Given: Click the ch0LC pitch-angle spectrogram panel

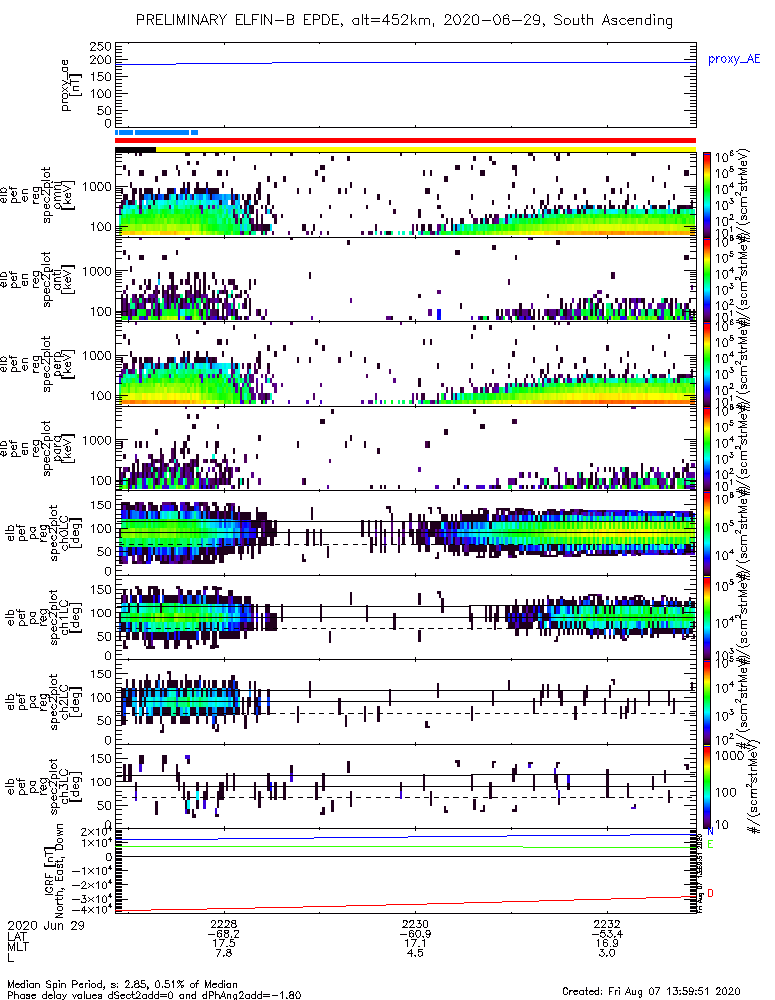Looking at the screenshot, I should coord(406,533).
